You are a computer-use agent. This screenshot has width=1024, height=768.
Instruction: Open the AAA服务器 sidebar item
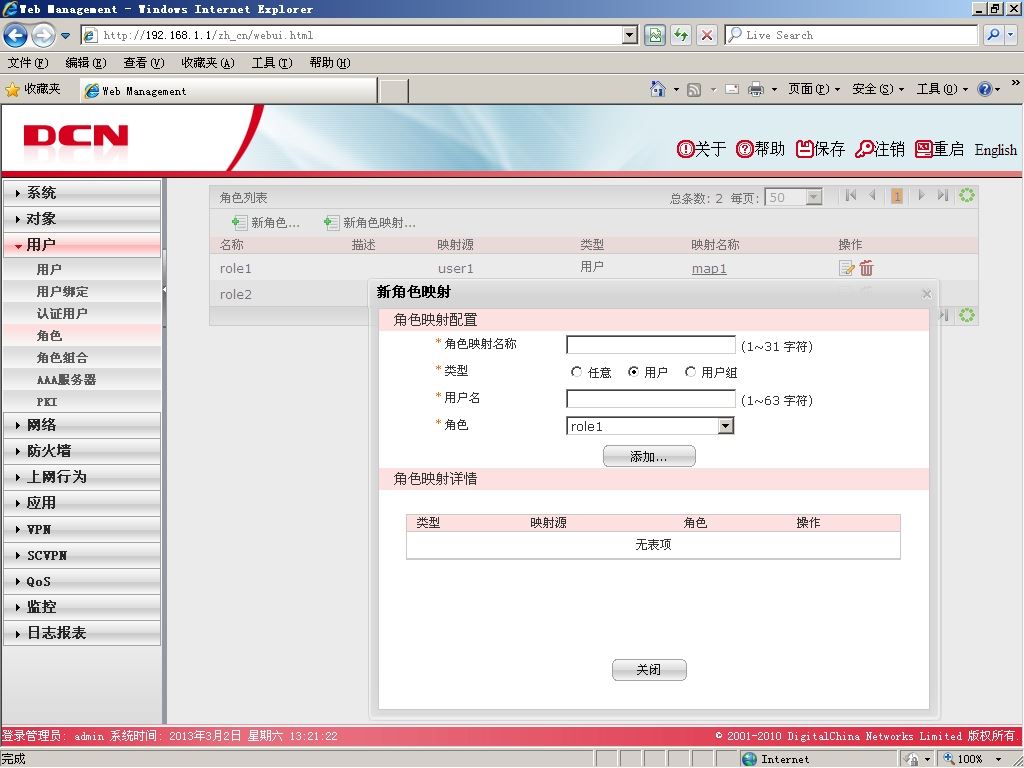point(82,379)
